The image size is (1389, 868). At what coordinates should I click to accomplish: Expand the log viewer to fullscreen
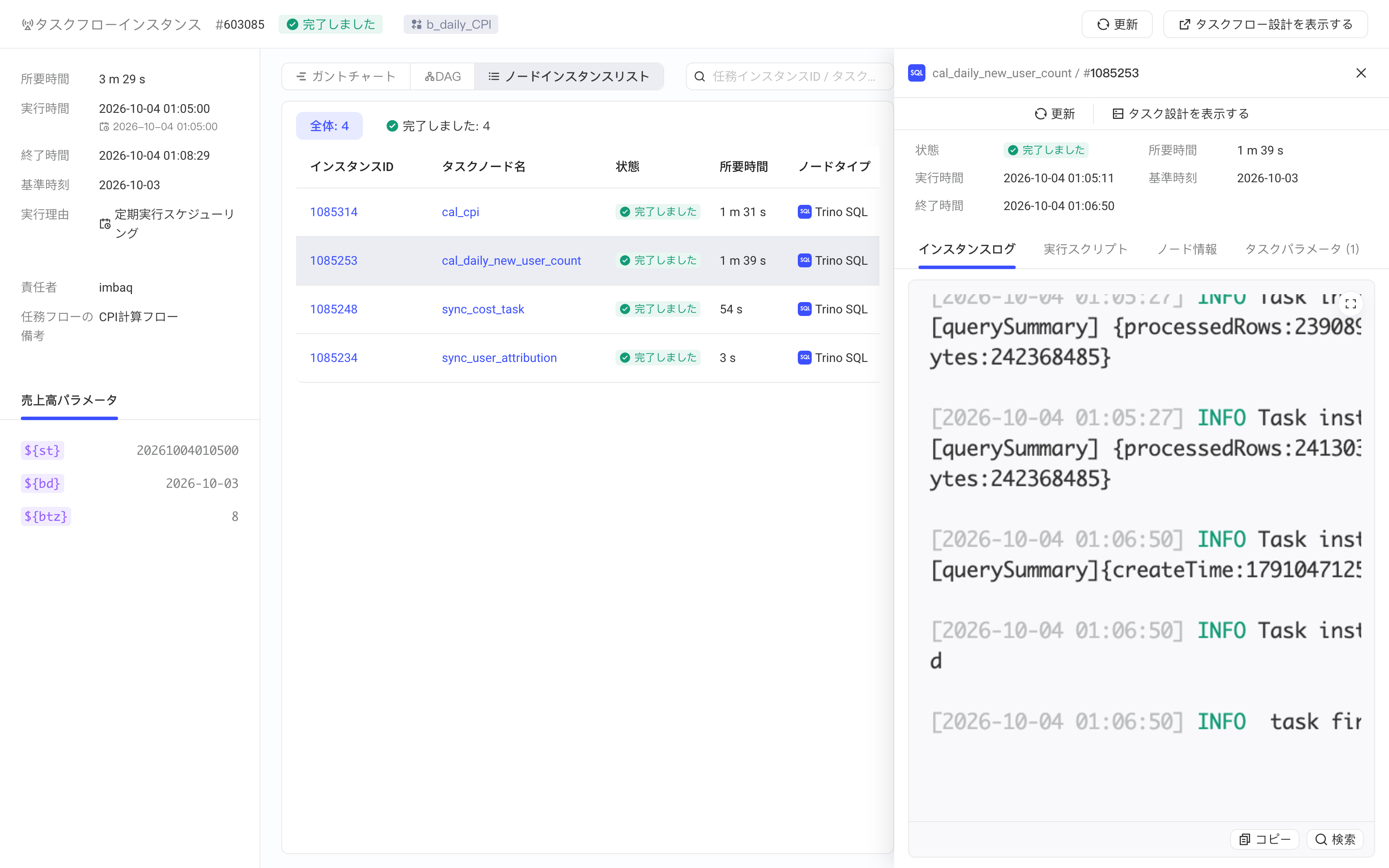[1350, 304]
